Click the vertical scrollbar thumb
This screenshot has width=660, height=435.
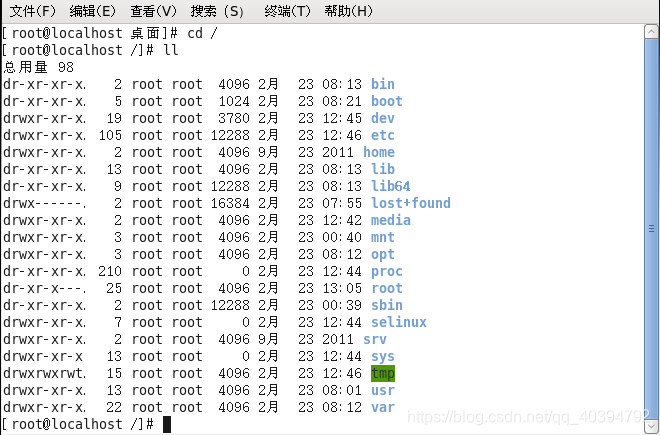[x=651, y=228]
